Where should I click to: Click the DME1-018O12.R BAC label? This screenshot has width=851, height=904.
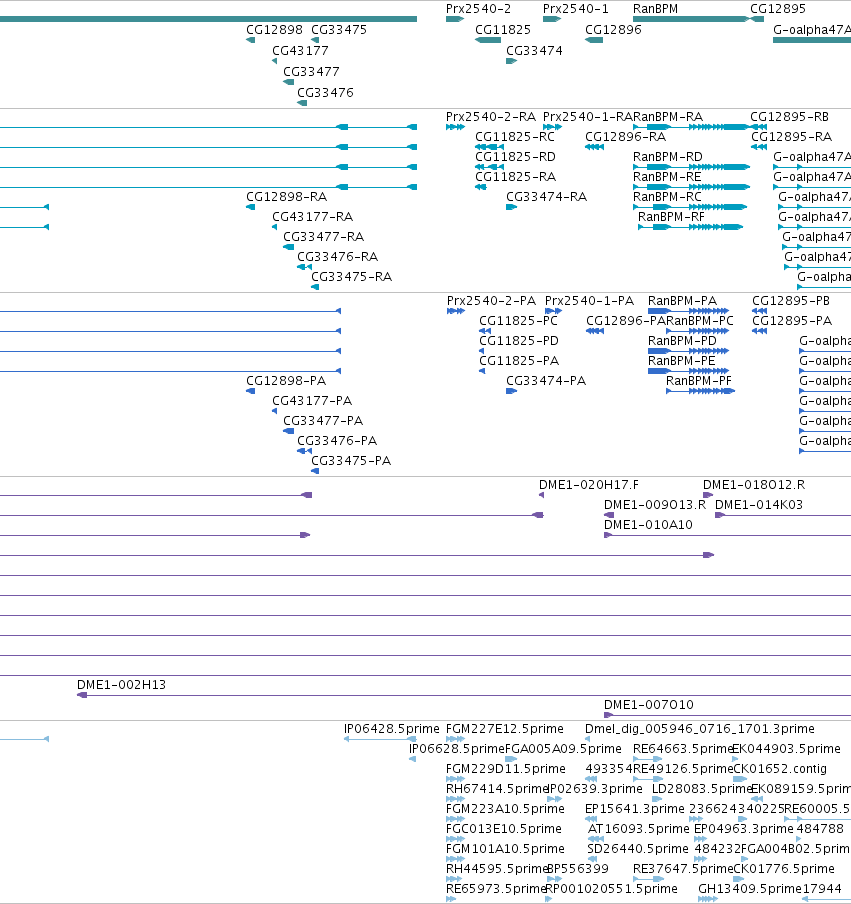tap(754, 485)
